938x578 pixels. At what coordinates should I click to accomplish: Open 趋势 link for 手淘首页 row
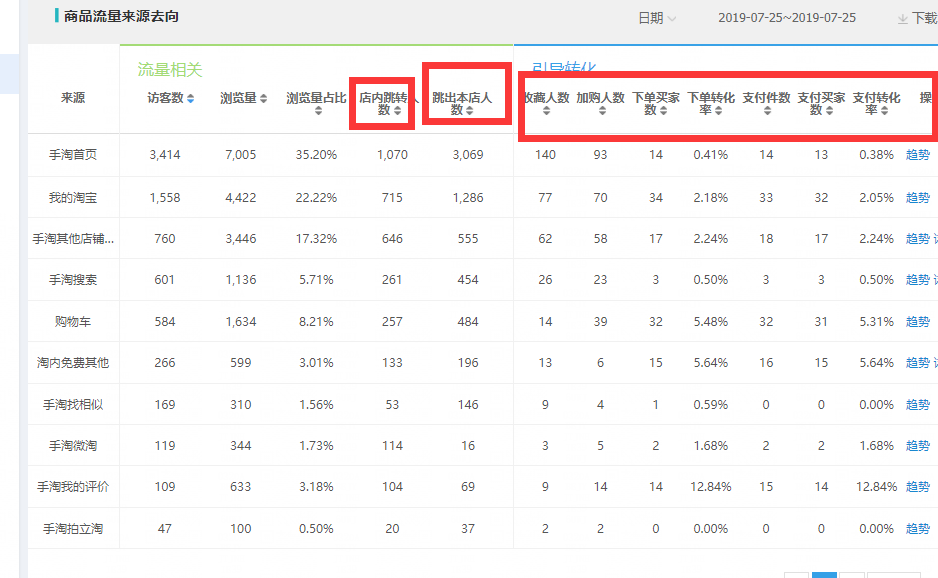point(917,155)
